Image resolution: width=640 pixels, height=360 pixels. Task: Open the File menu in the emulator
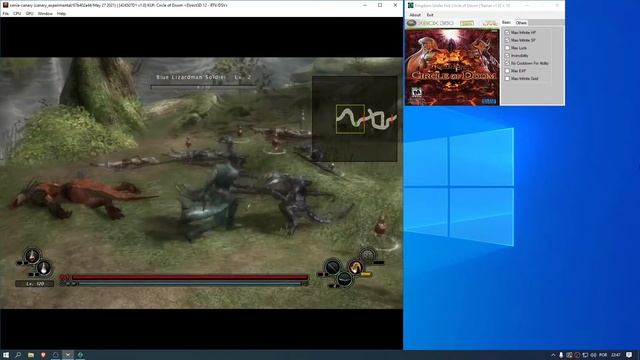tap(5, 13)
